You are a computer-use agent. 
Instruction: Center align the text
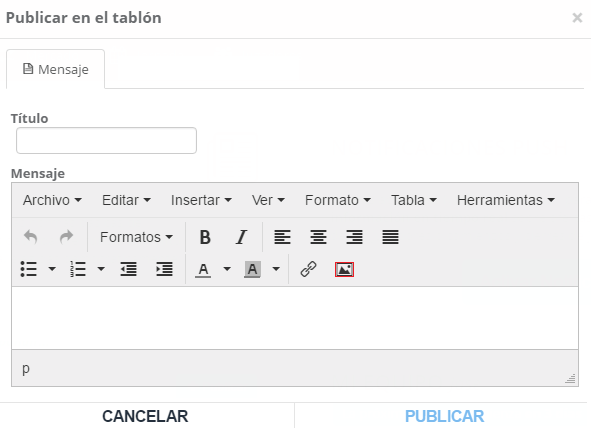coord(318,237)
